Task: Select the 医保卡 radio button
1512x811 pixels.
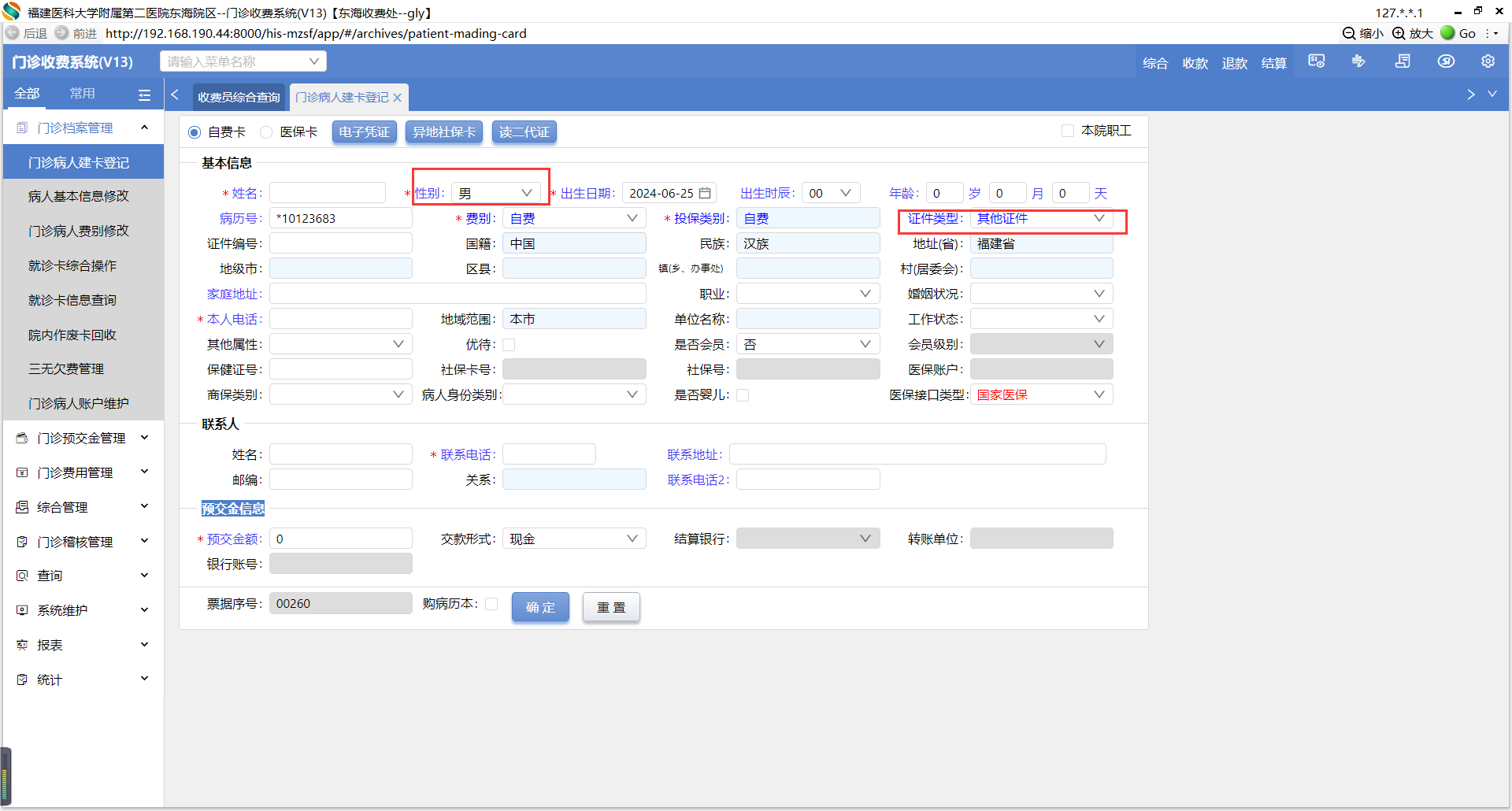Action: tap(266, 132)
